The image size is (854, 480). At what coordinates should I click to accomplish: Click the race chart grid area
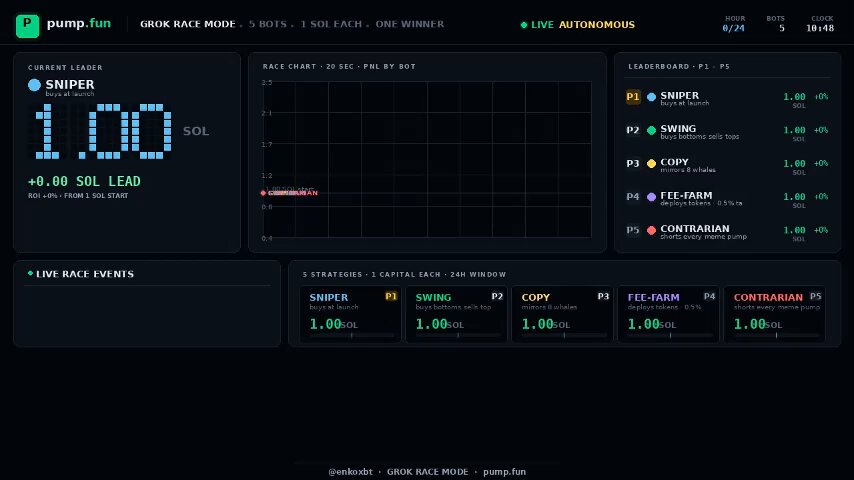(x=427, y=159)
